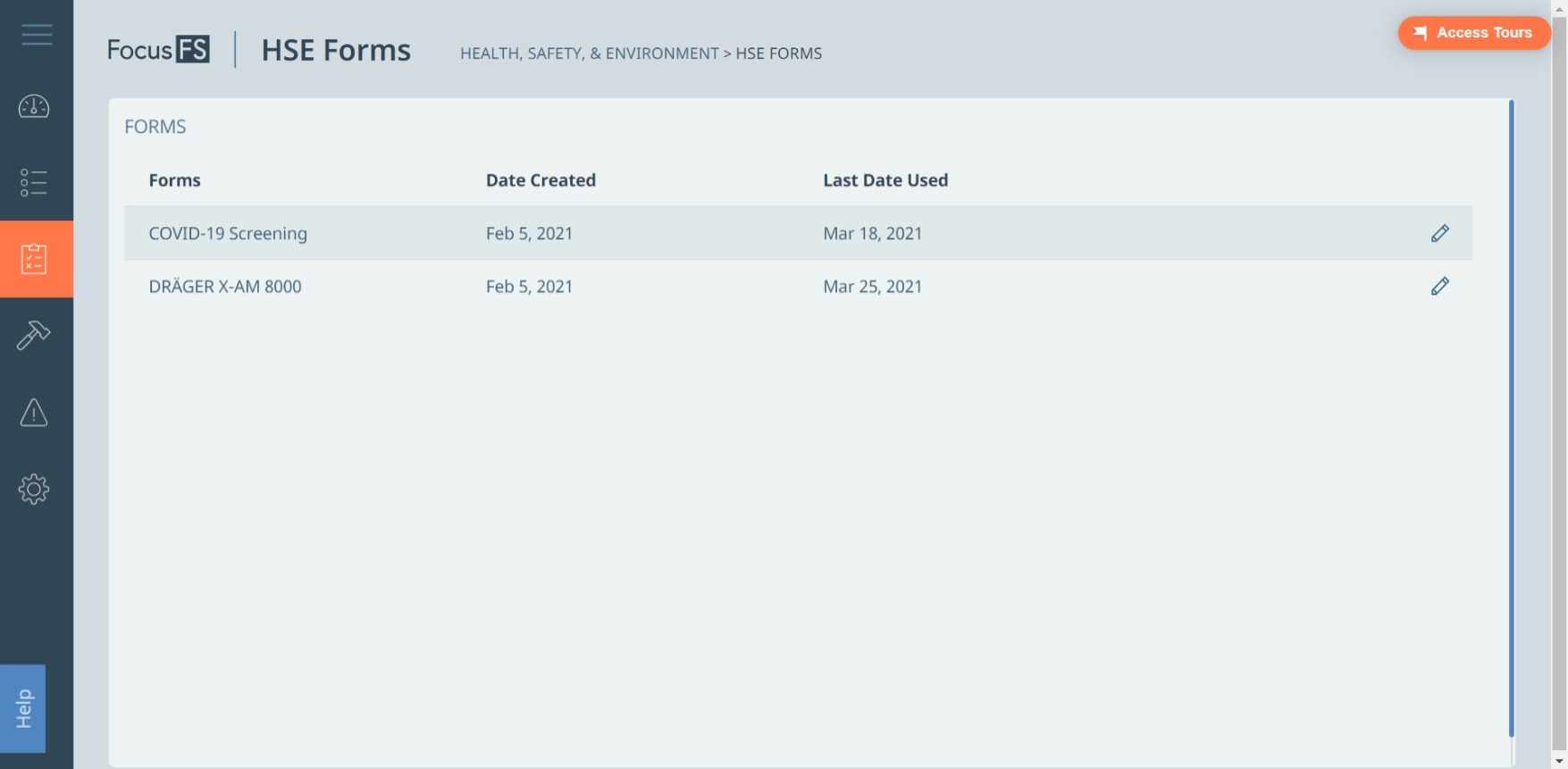Sort by the Forms column header

174,180
